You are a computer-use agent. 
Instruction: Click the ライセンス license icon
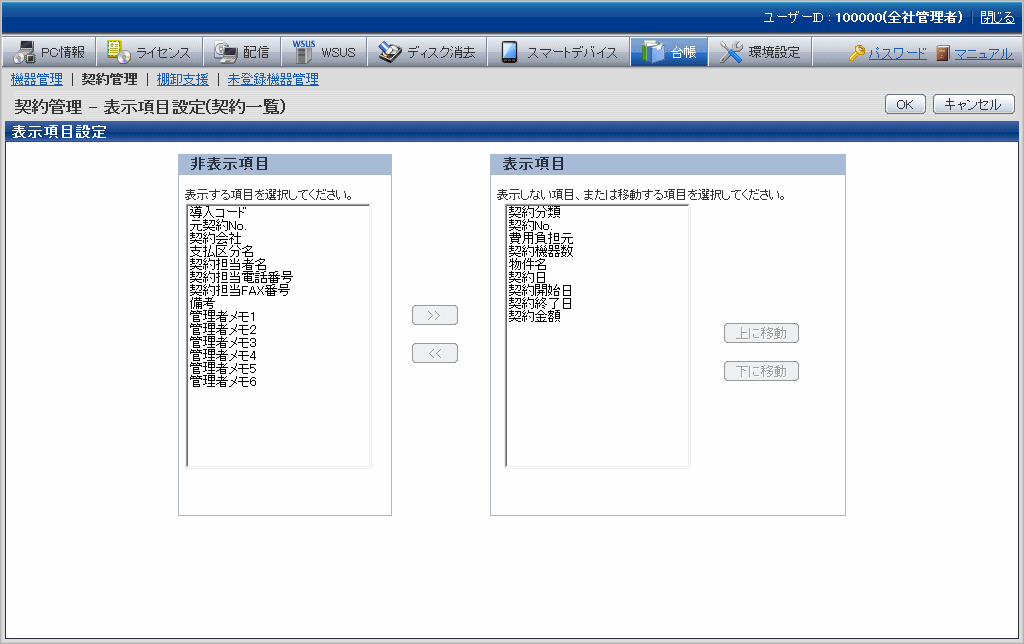pyautogui.click(x=118, y=52)
